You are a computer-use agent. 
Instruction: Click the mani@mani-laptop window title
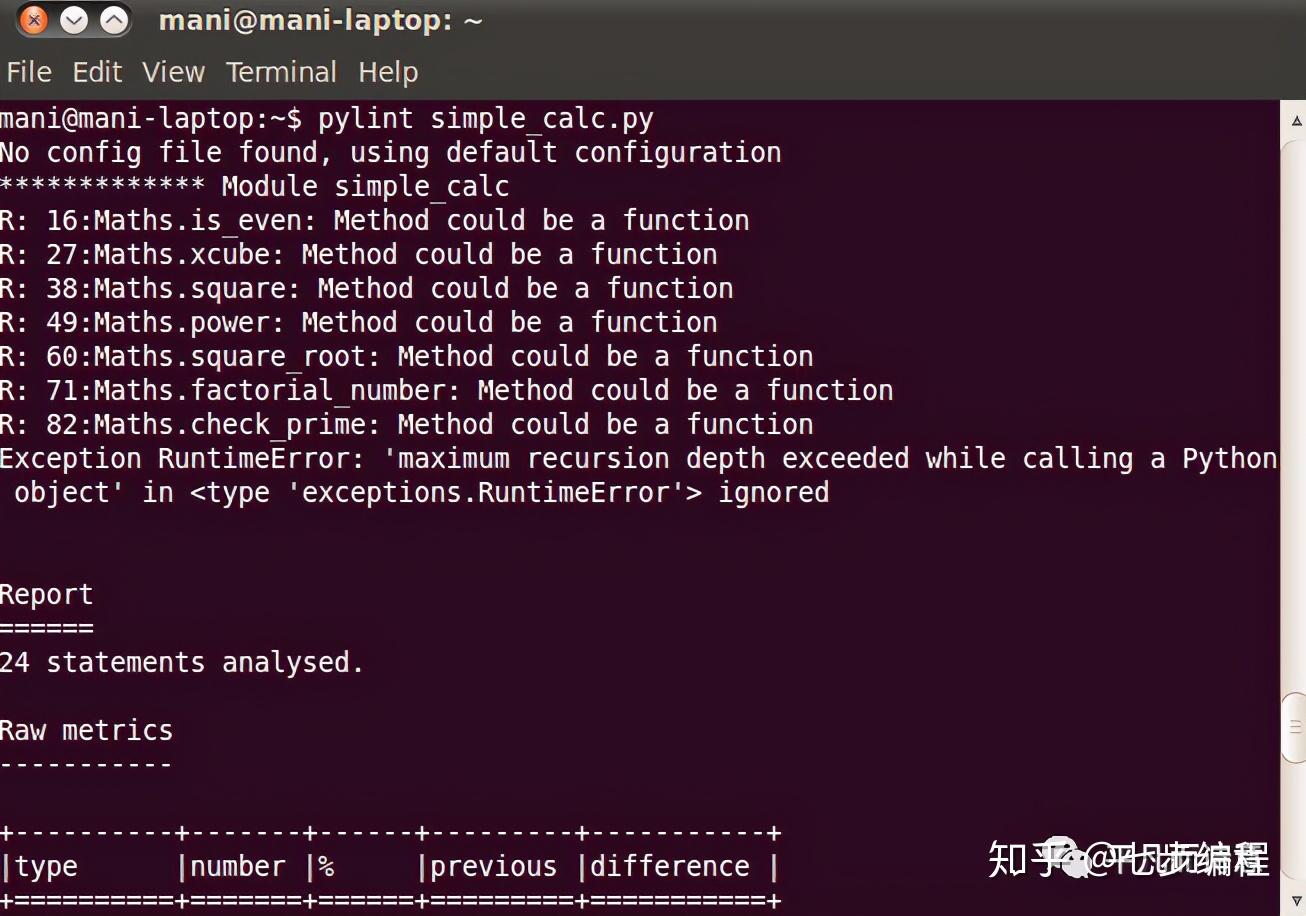pos(320,20)
